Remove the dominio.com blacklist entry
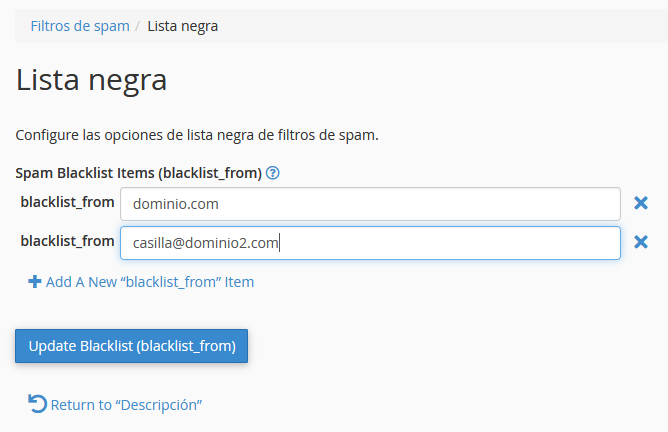The image size is (668, 432). click(x=641, y=203)
